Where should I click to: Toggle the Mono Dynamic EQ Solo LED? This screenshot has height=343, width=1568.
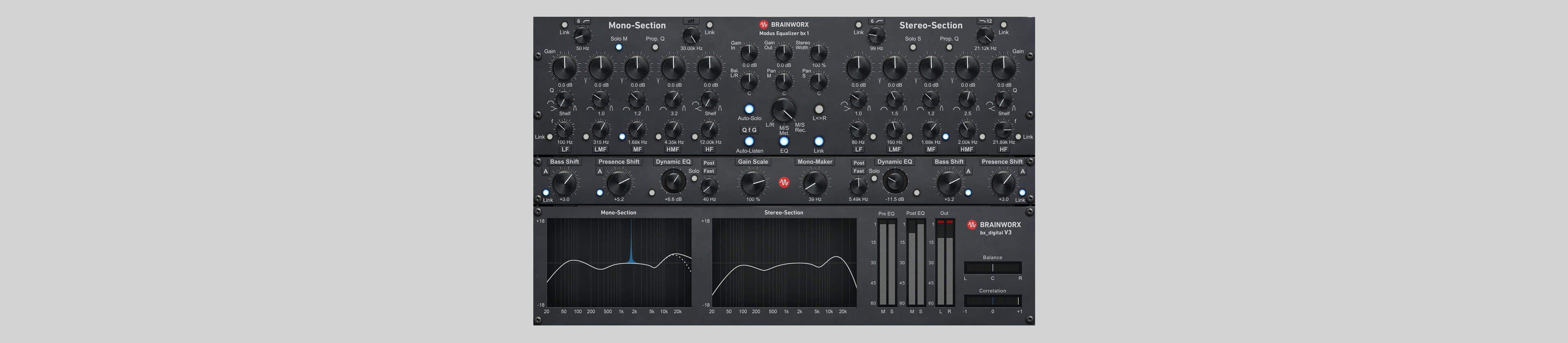pyautogui.click(x=694, y=178)
